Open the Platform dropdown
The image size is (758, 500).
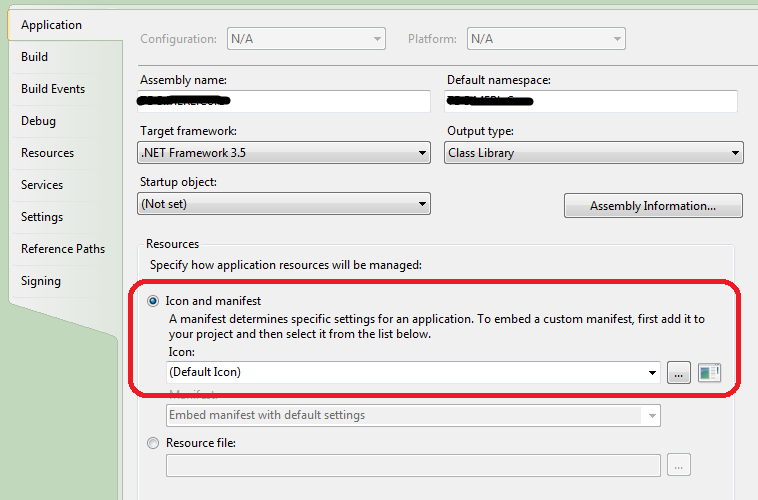click(x=546, y=39)
